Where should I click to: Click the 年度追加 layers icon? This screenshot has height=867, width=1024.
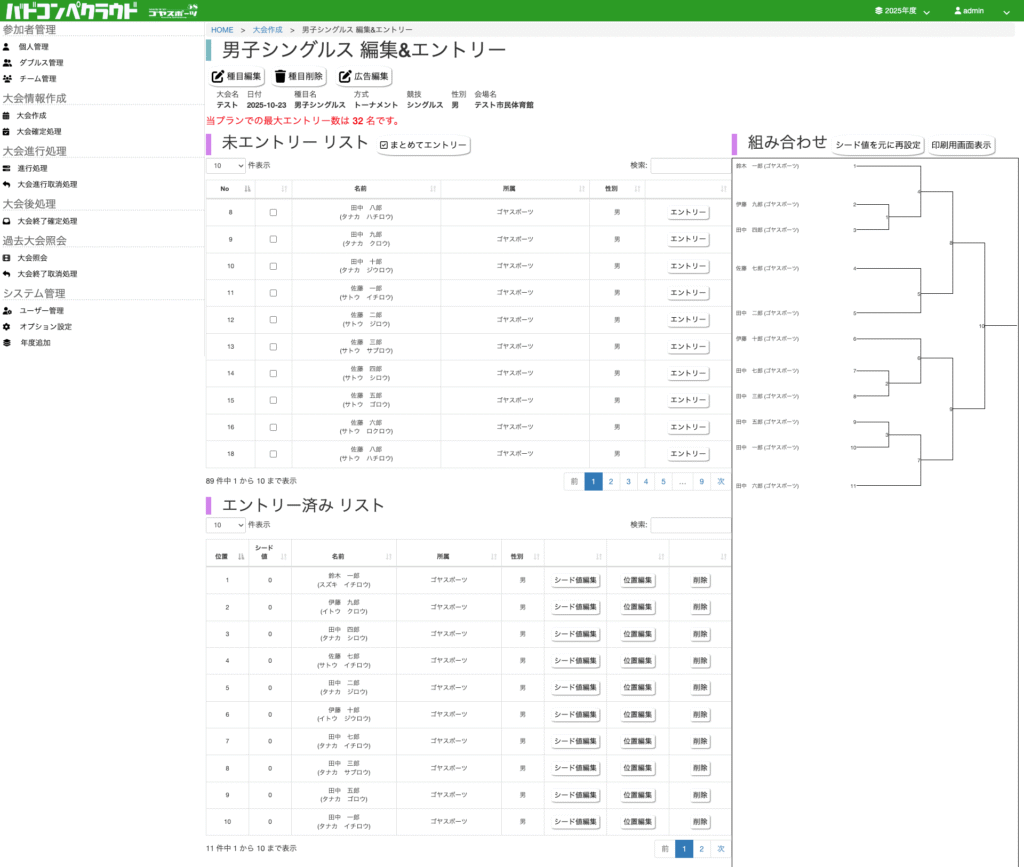pyautogui.click(x=7, y=343)
